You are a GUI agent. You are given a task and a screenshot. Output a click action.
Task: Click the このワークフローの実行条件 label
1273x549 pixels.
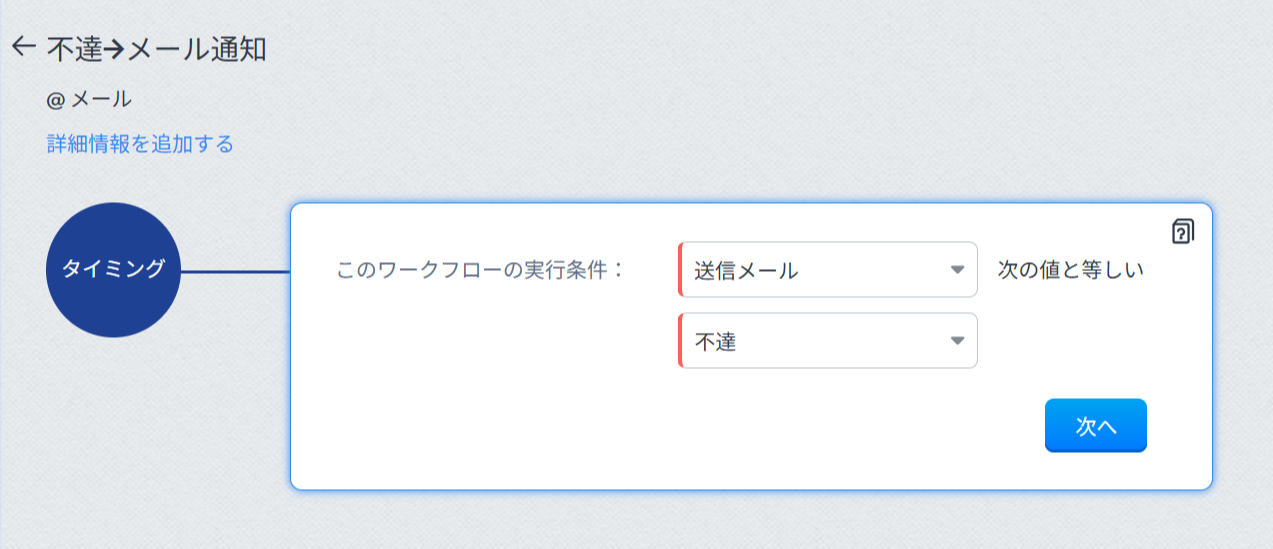[x=480, y=270]
